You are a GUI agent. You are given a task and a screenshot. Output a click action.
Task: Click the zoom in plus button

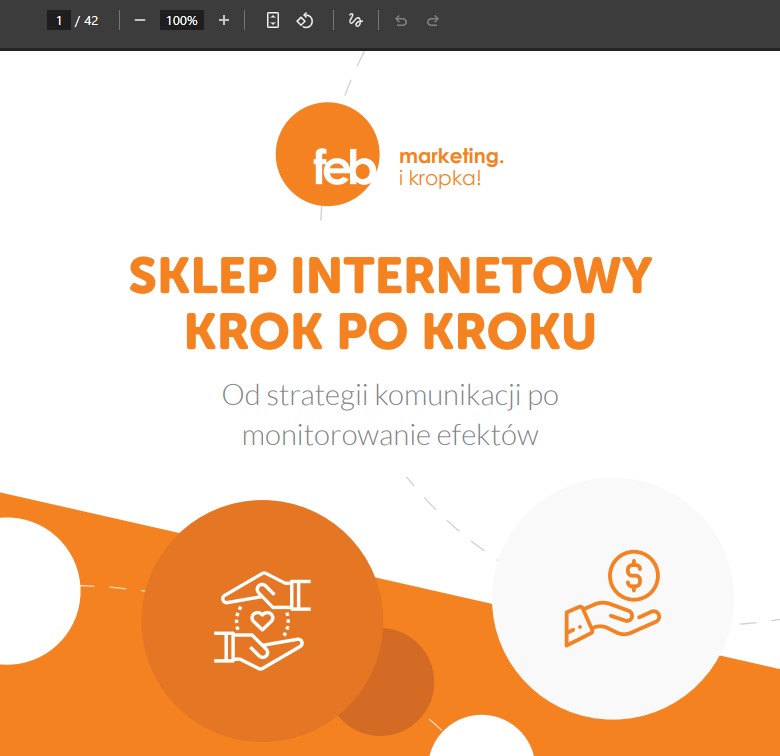224,20
